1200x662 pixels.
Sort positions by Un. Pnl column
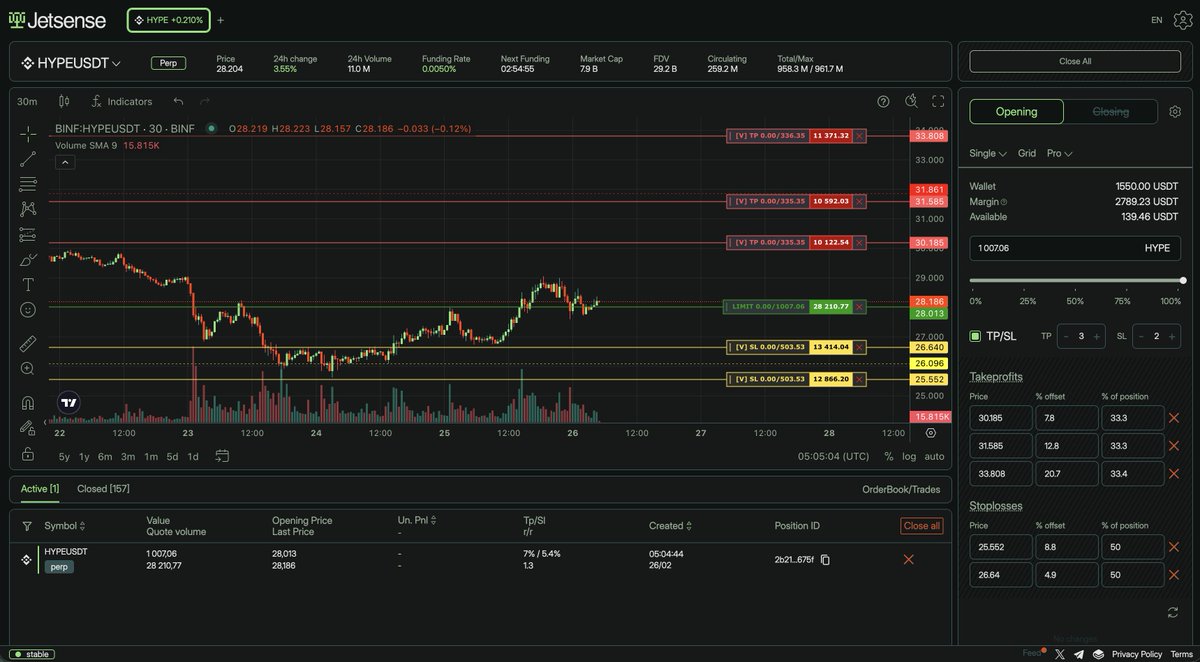[419, 520]
